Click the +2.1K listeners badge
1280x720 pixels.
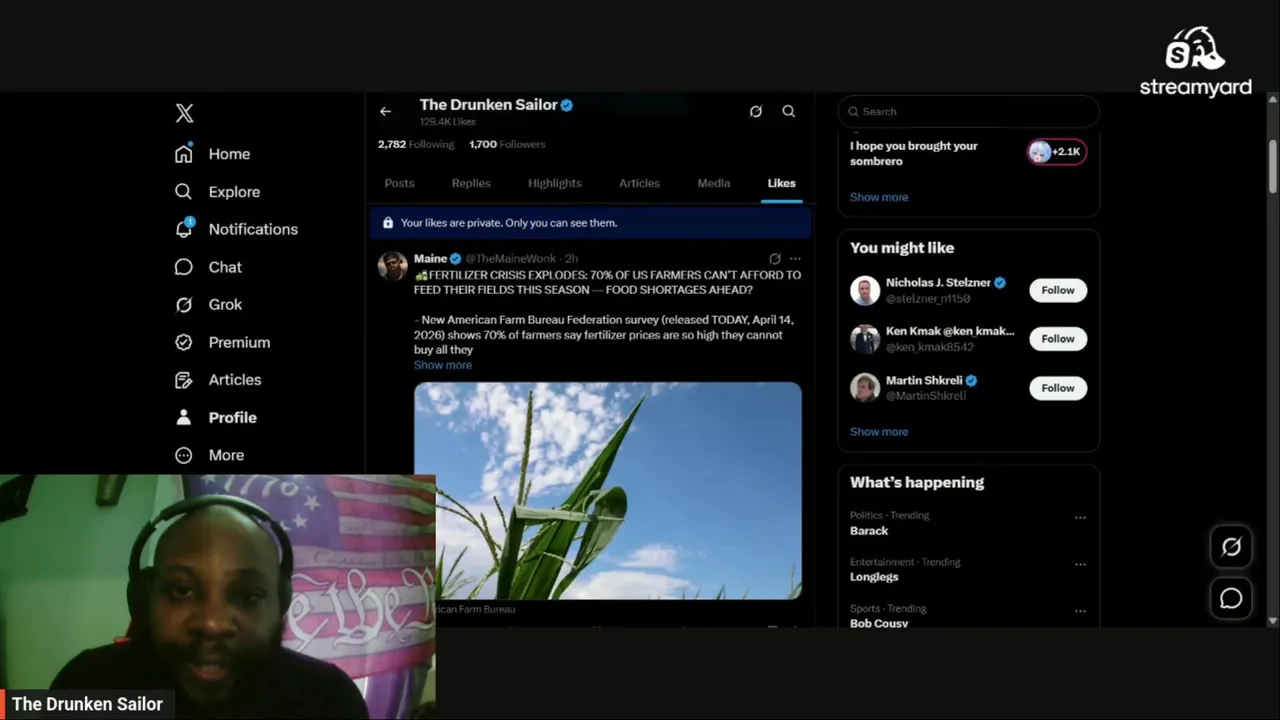1056,152
